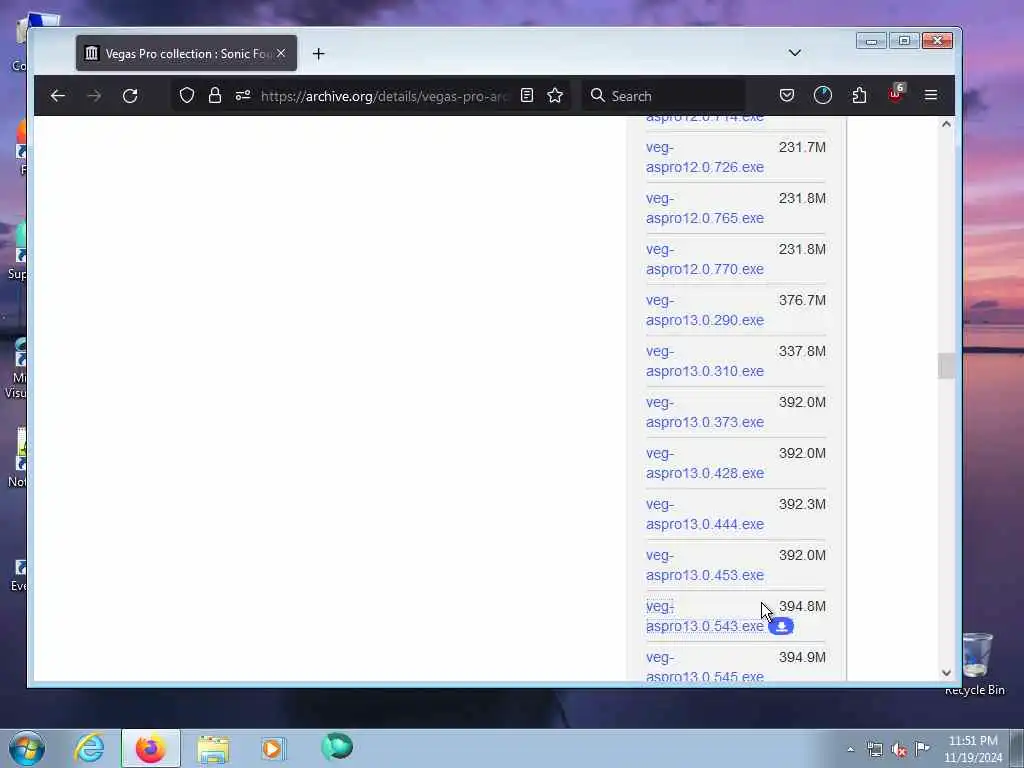The image size is (1024, 768).
Task: Open veg-aspro13.0.543.exe link
Action: pyautogui.click(x=705, y=616)
